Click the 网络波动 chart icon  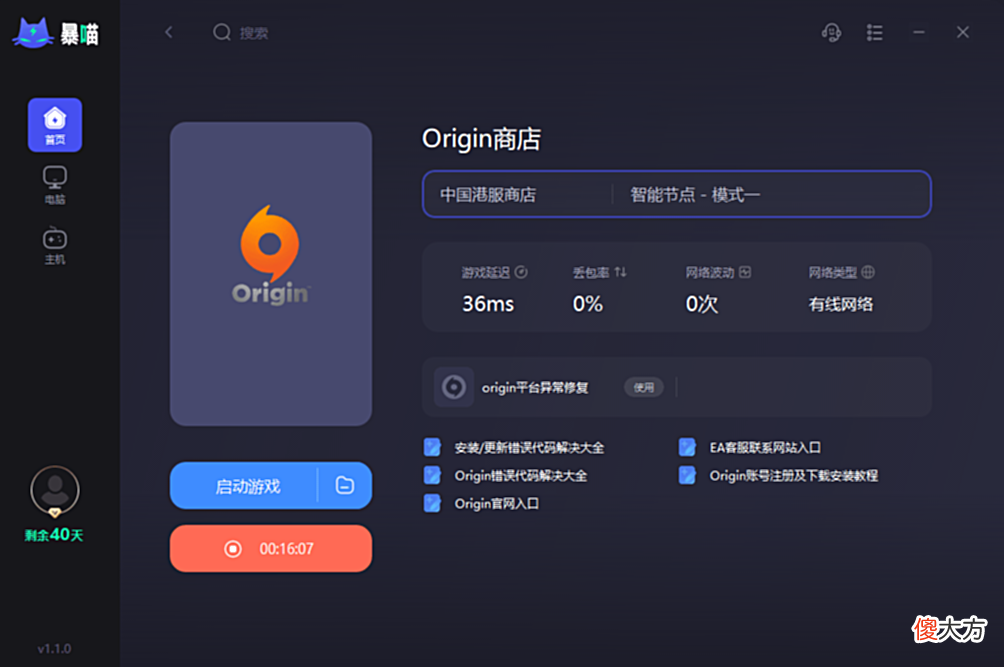[x=745, y=272]
